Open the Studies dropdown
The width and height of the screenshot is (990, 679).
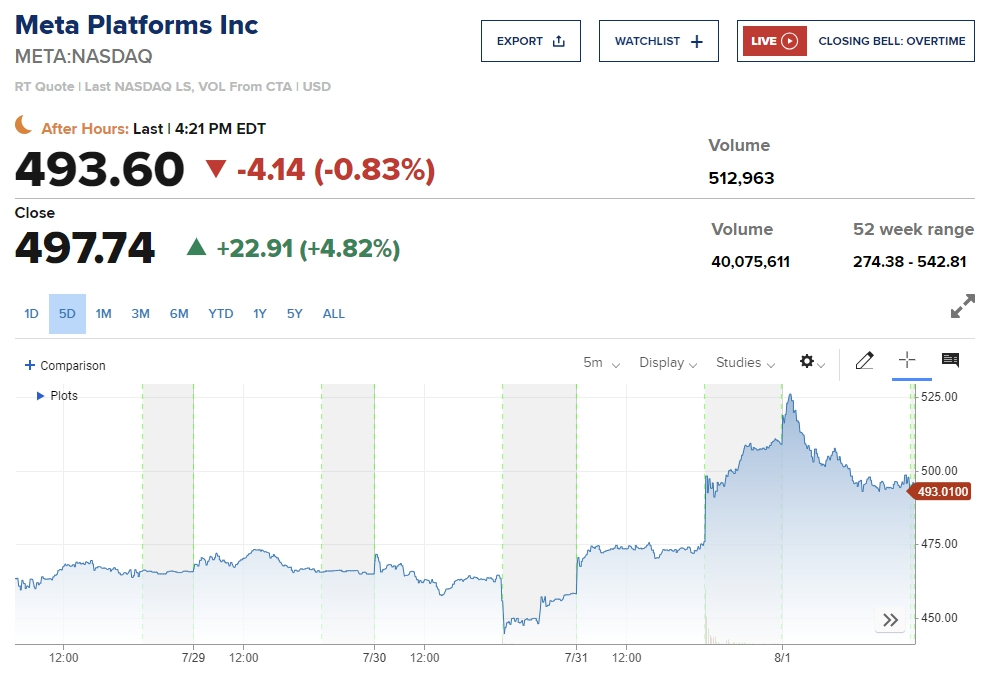point(745,363)
